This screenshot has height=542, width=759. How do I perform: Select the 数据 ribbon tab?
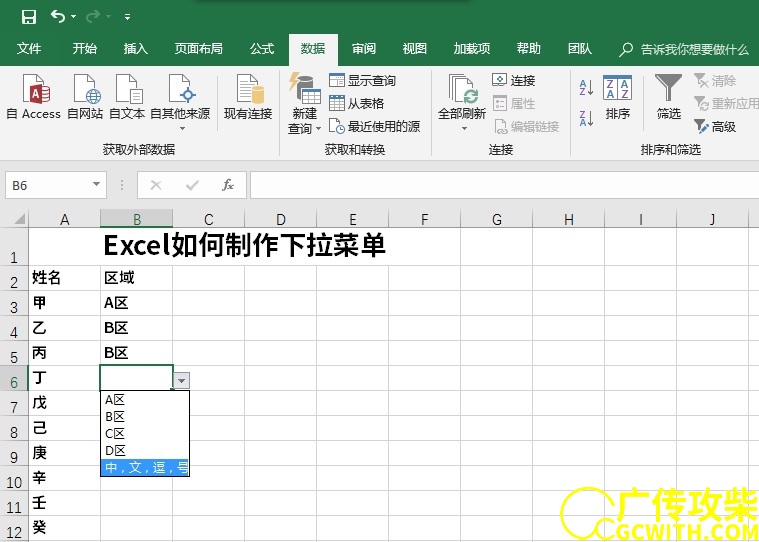click(x=313, y=48)
